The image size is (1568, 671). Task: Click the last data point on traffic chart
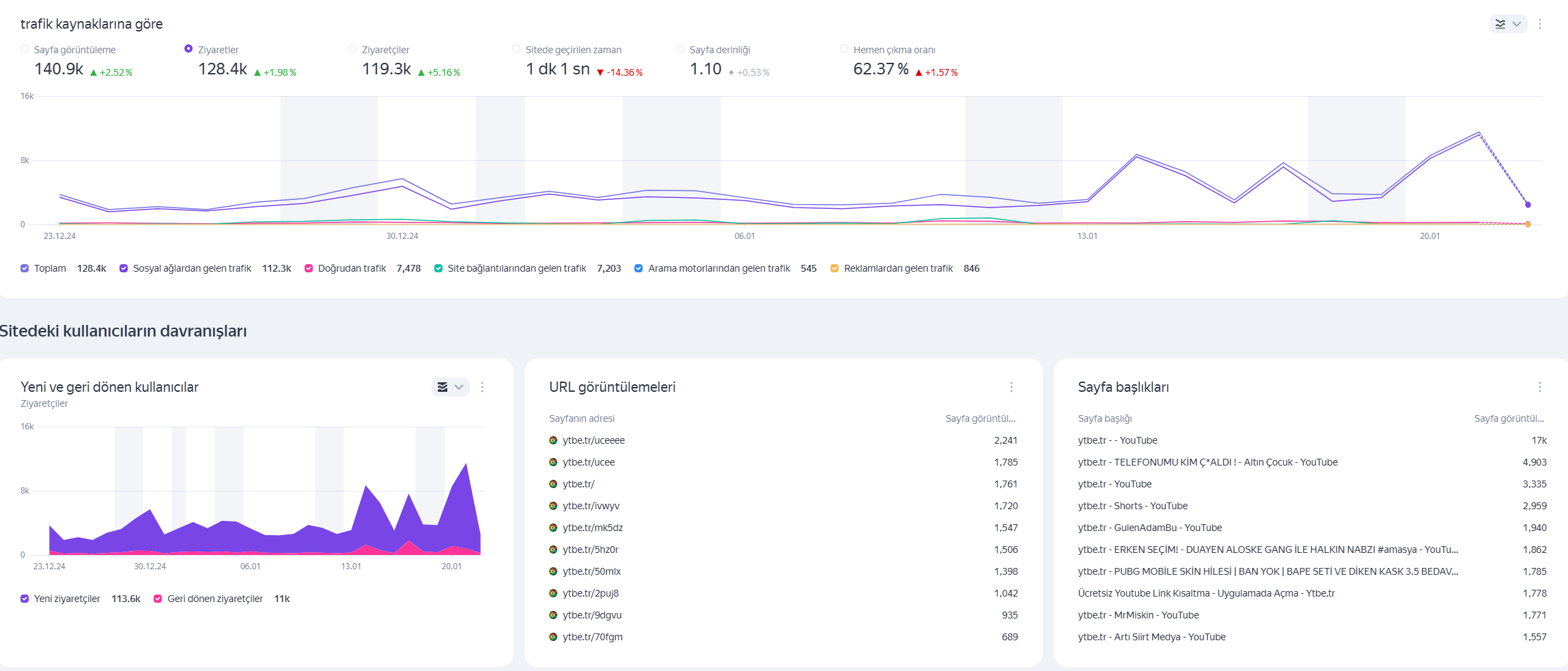[1528, 204]
